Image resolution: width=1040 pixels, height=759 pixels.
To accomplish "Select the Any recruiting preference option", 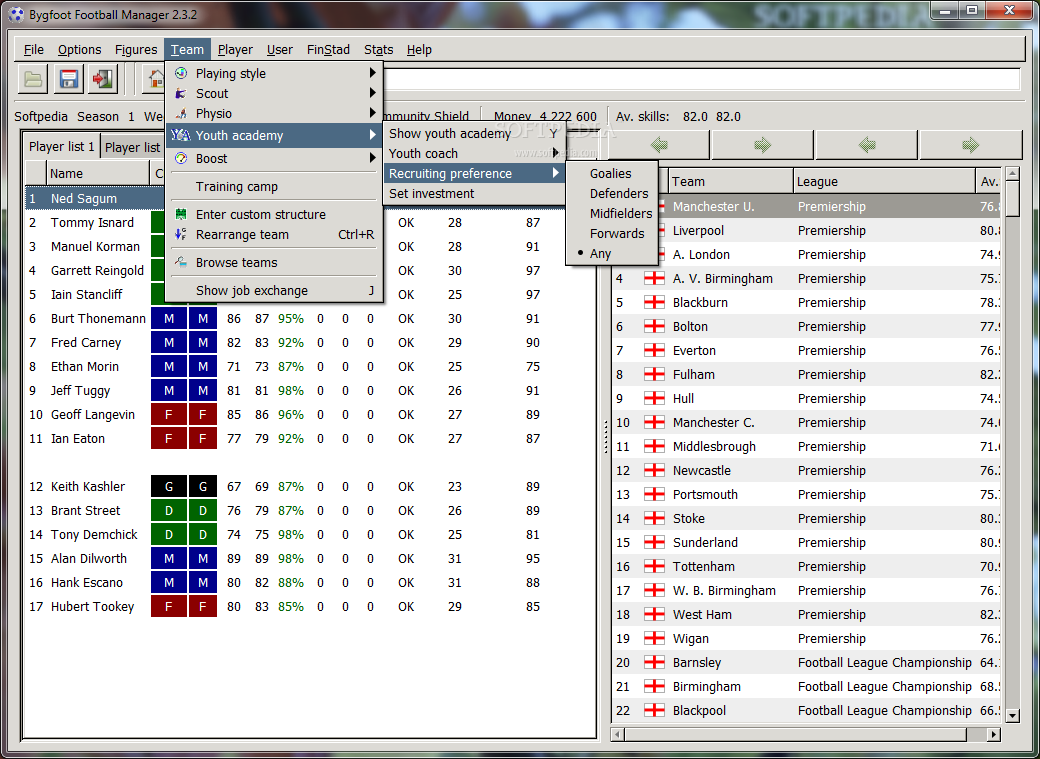I will point(611,253).
